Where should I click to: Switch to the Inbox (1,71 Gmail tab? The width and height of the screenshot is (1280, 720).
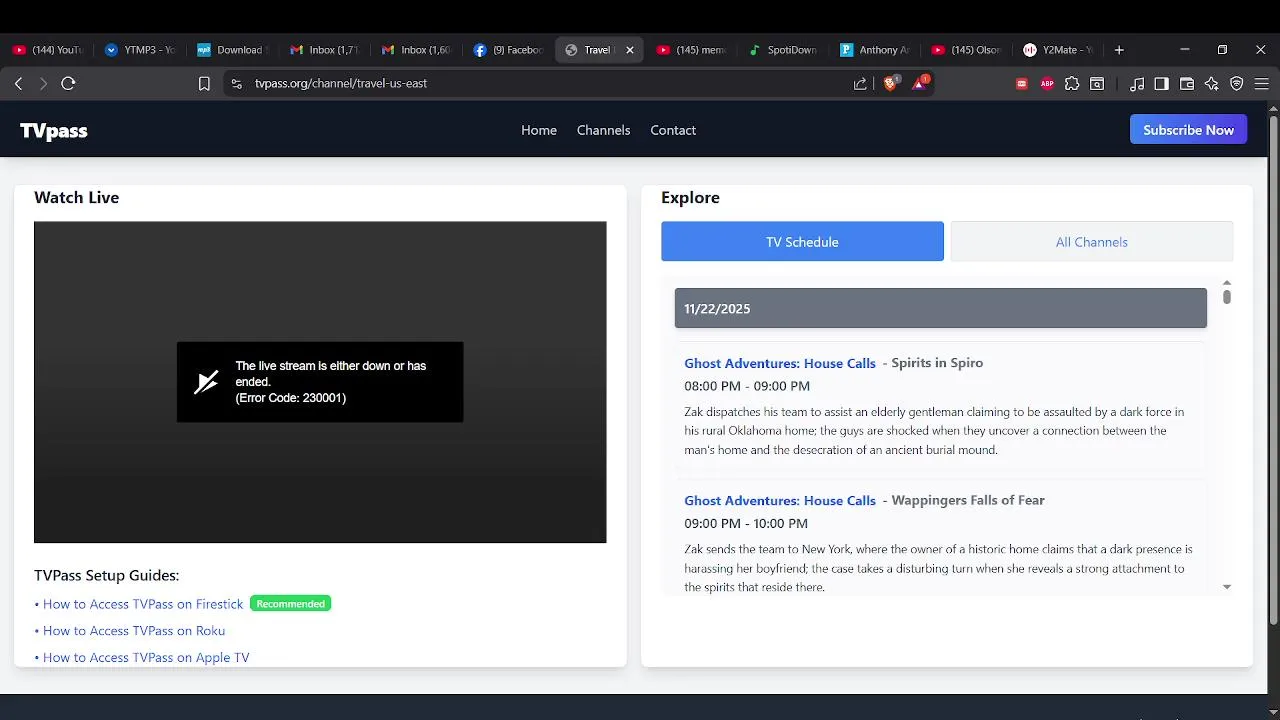[x=324, y=50]
